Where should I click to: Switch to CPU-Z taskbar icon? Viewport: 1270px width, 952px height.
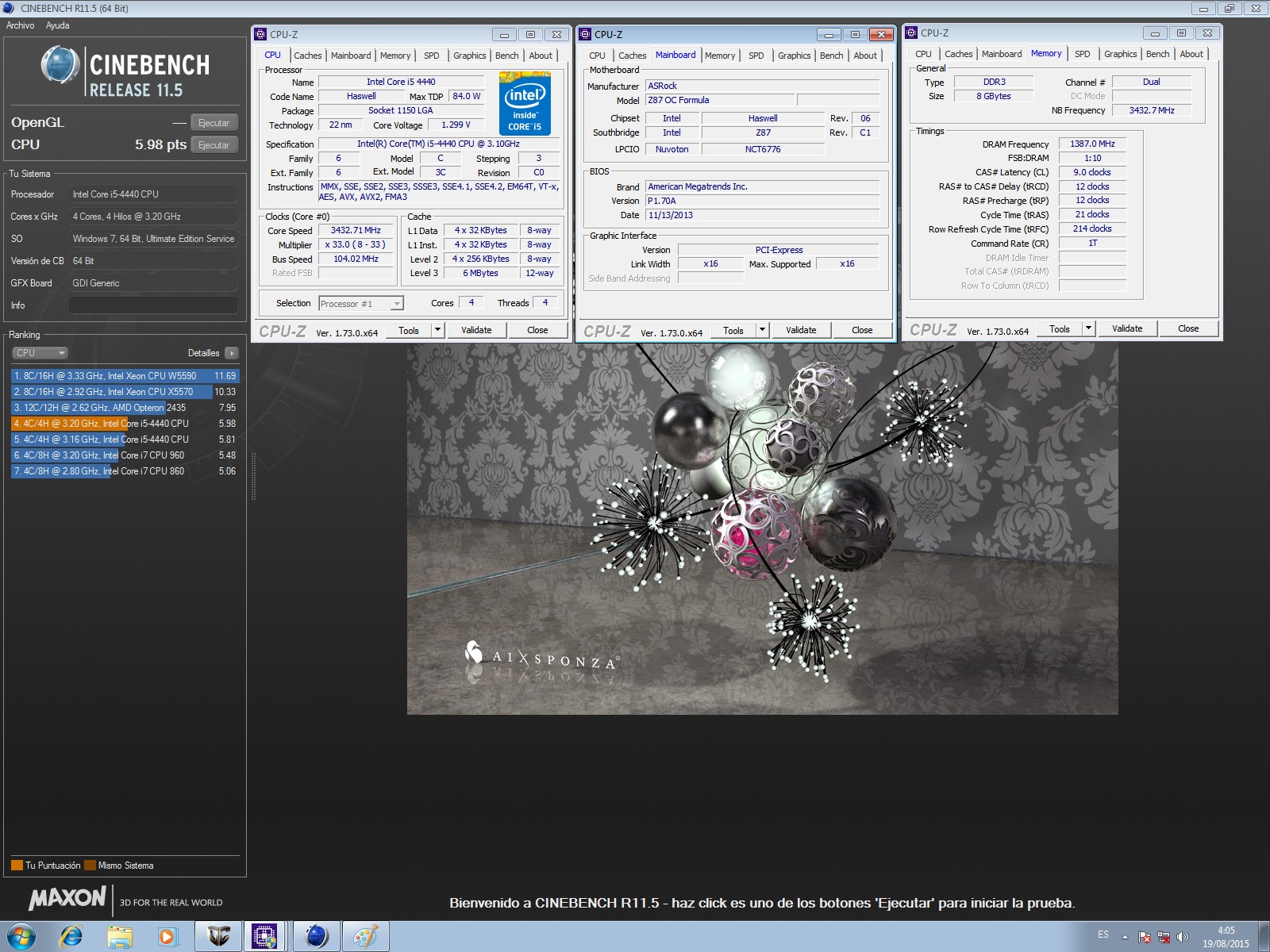[264, 937]
